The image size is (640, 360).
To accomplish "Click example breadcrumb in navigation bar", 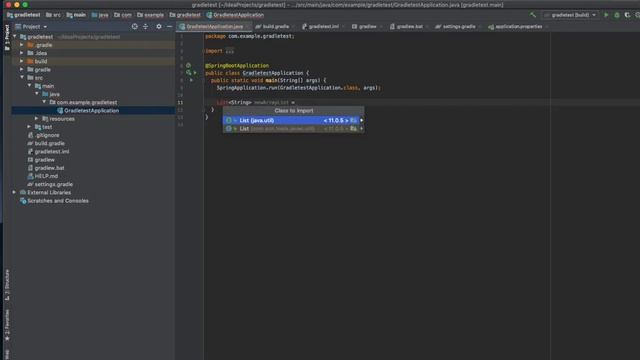I will click(150, 15).
